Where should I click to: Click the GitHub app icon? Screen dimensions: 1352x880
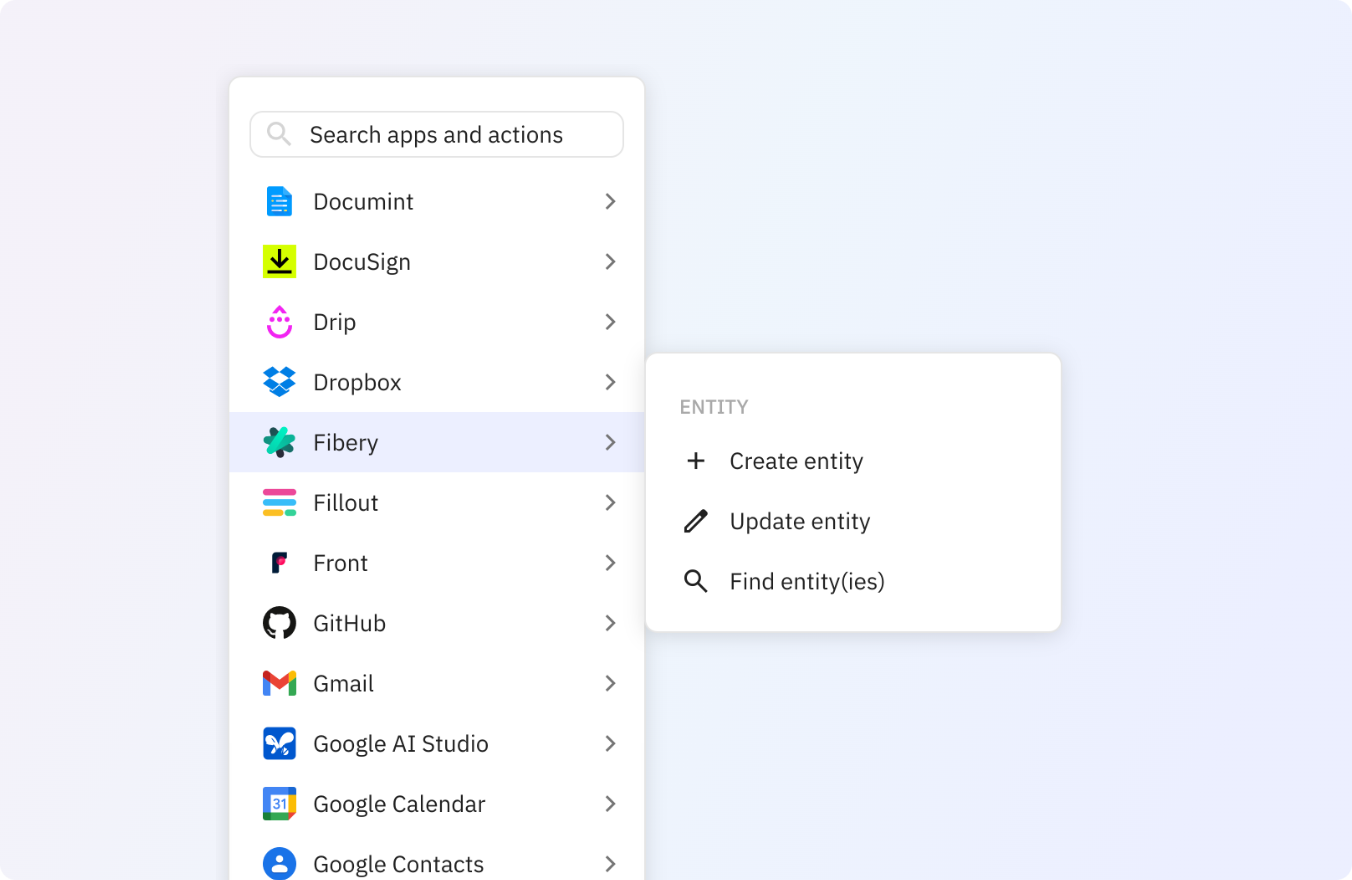point(279,623)
